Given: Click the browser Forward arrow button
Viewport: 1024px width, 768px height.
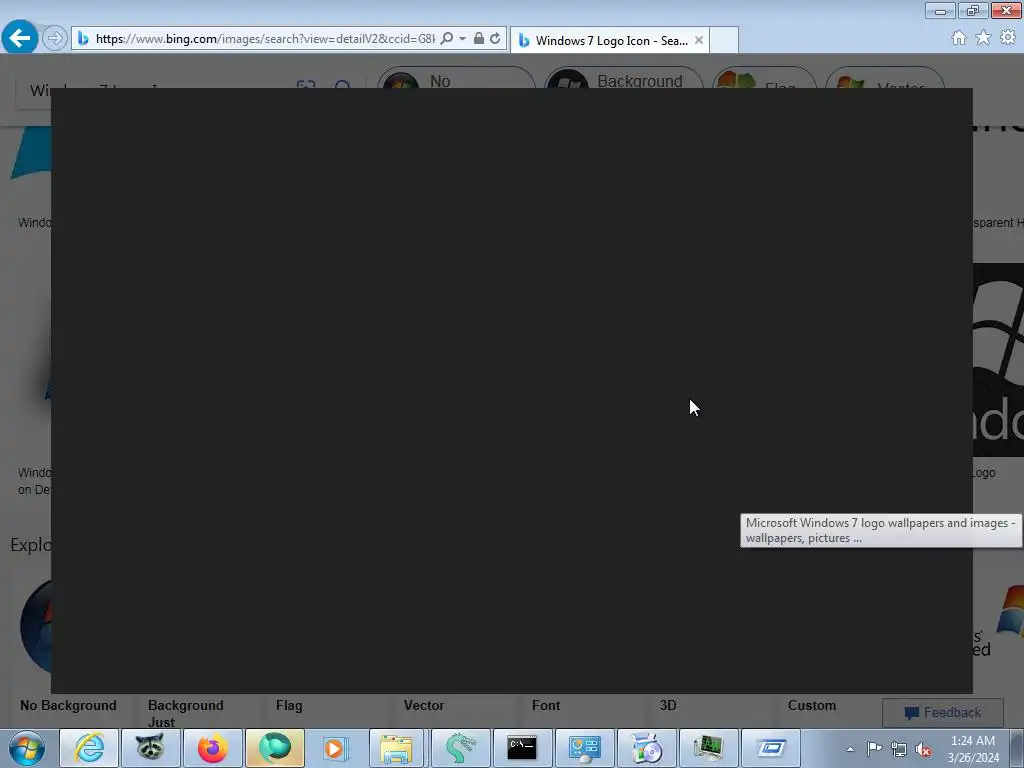Looking at the screenshot, I should pos(55,39).
